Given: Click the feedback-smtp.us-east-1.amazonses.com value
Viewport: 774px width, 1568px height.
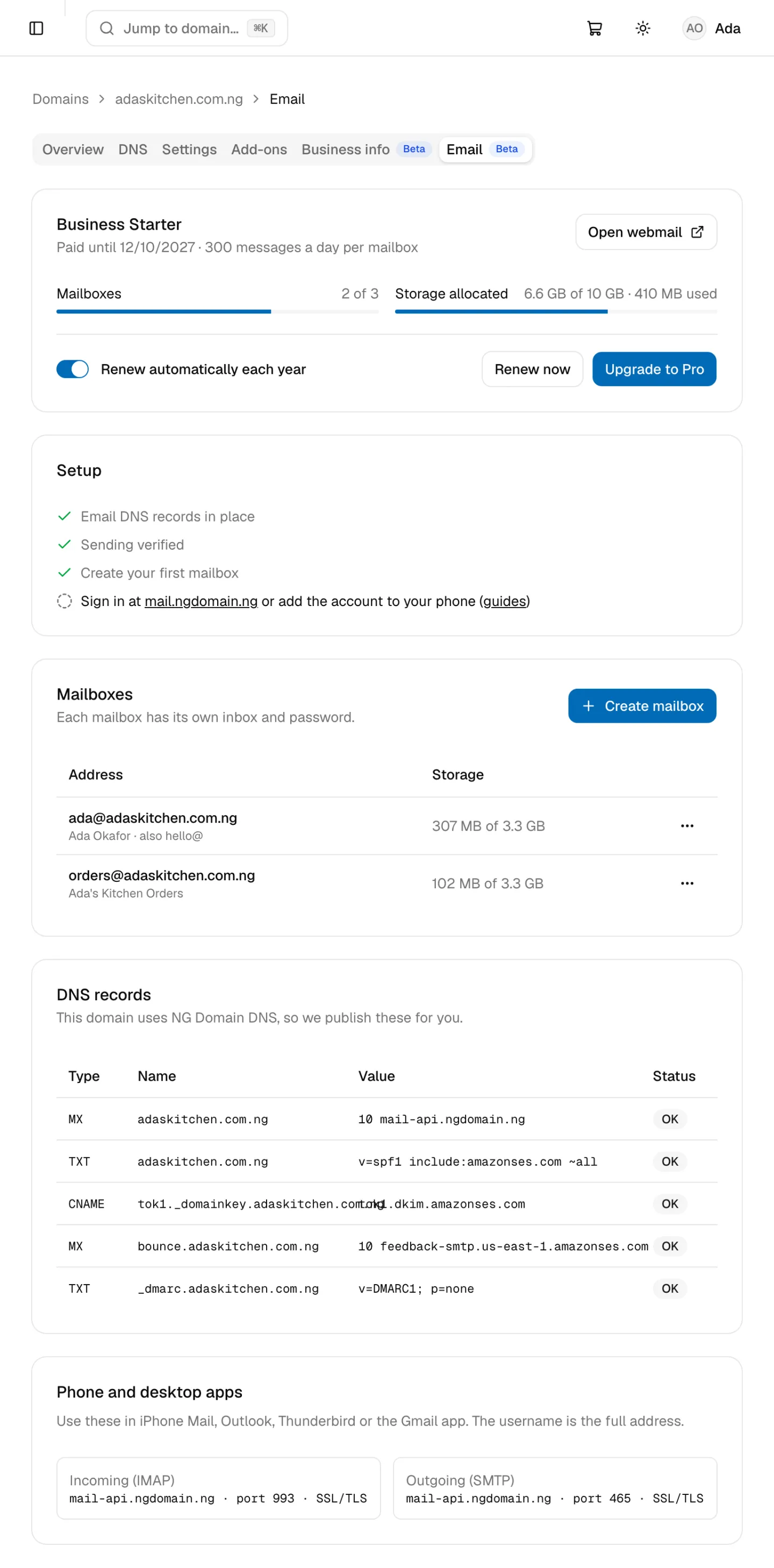Looking at the screenshot, I should 503,1246.
